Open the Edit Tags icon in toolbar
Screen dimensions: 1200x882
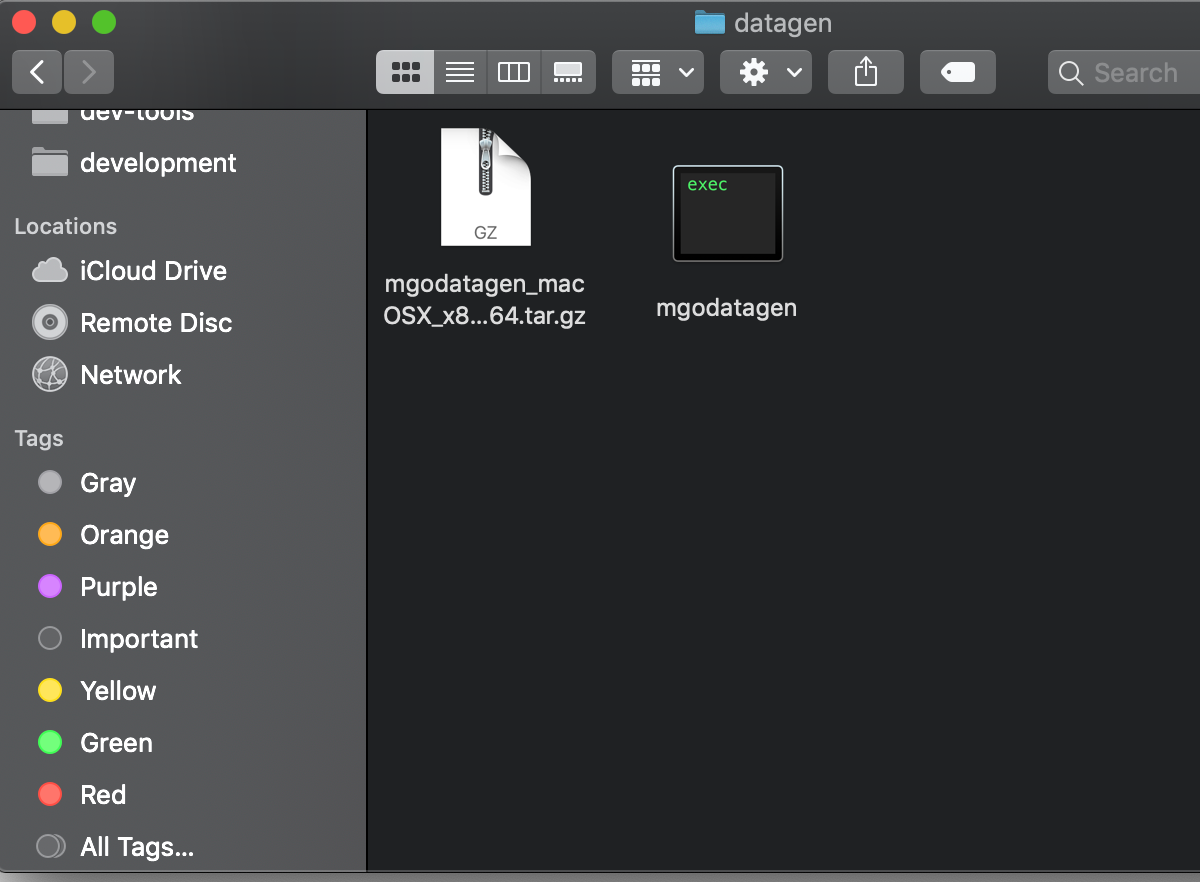tap(957, 71)
